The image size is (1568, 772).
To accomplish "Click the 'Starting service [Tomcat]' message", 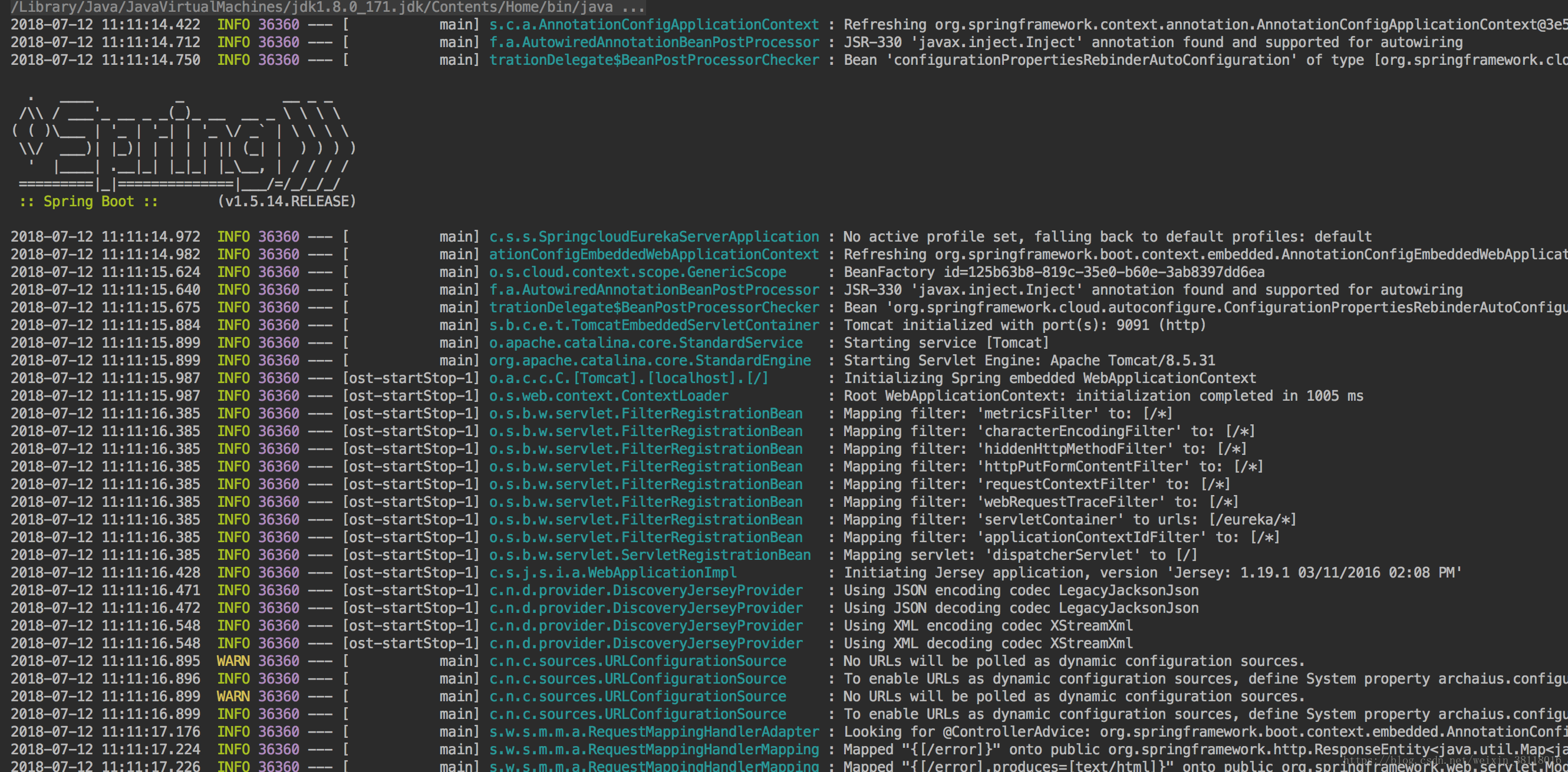I will coord(947,342).
